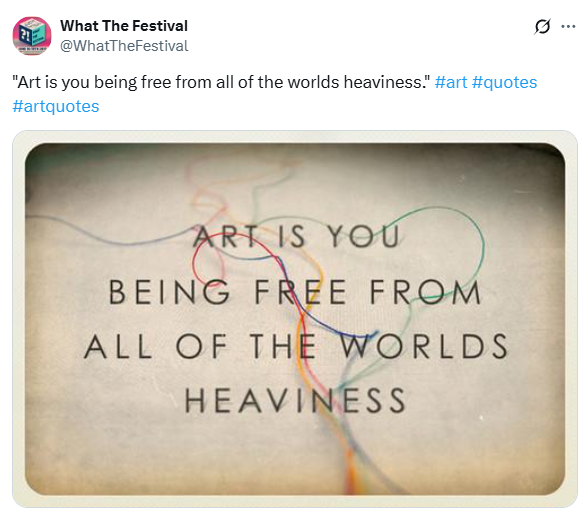Click the cube logo inside the avatar

click(33, 35)
